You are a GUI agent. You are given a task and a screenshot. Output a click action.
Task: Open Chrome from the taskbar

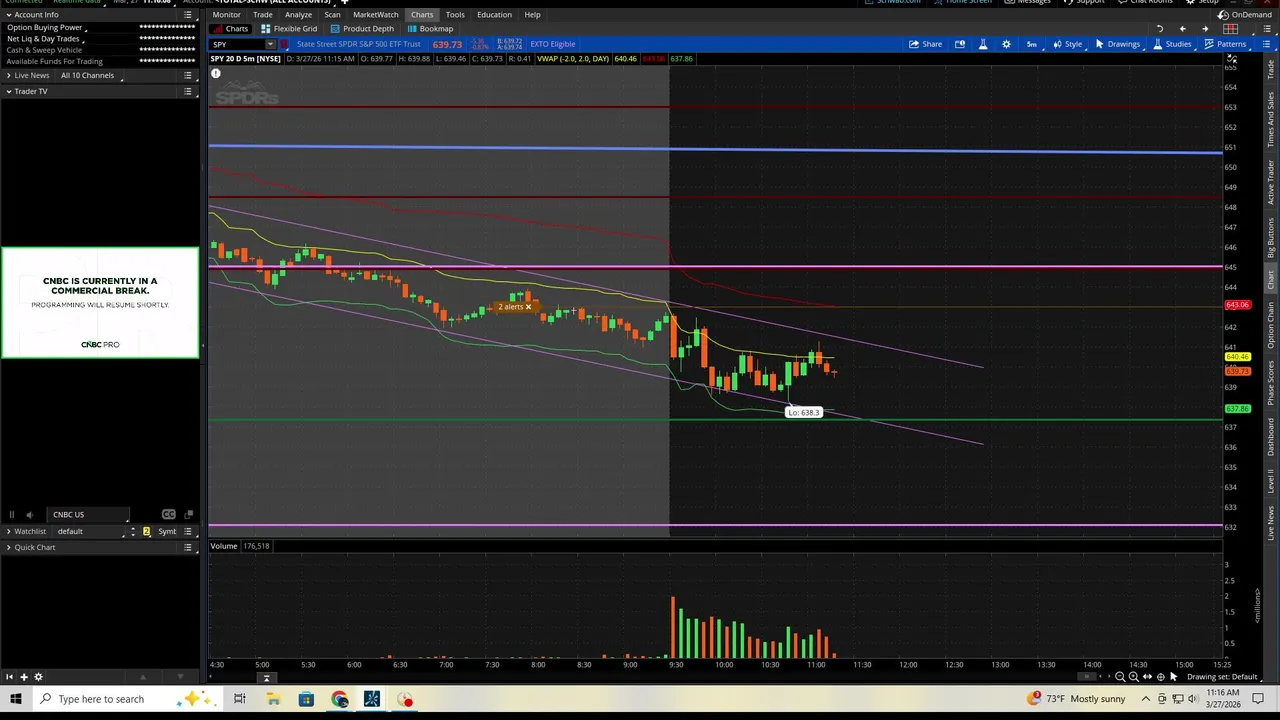click(340, 699)
